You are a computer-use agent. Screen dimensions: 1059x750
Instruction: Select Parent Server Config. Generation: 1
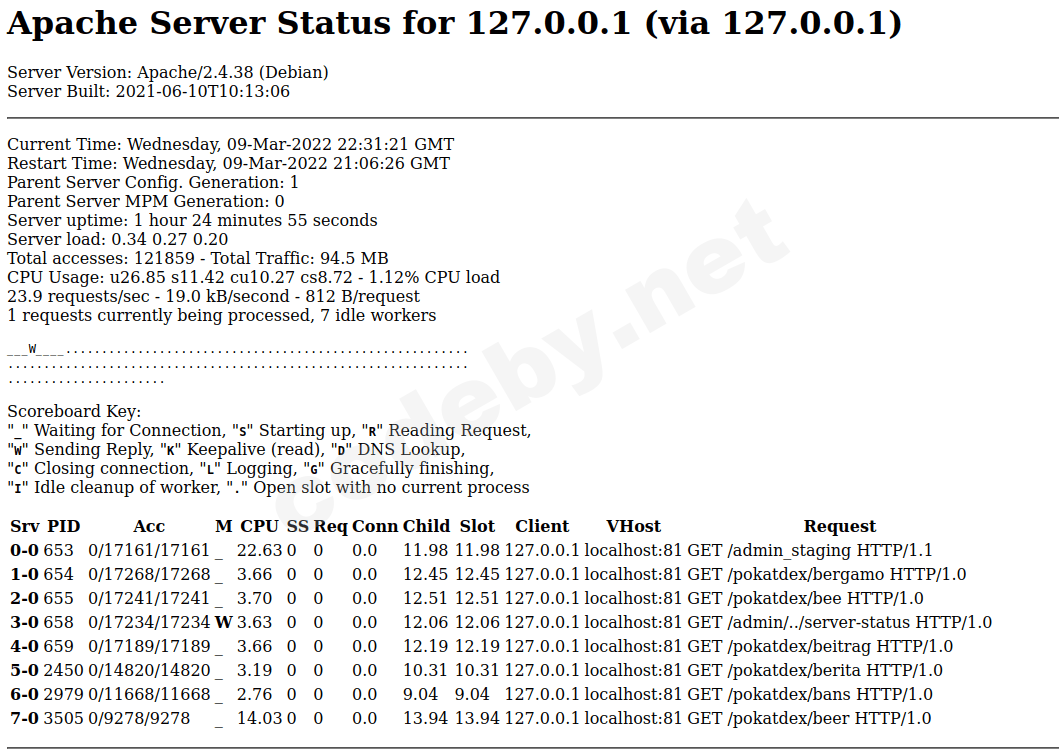click(153, 182)
